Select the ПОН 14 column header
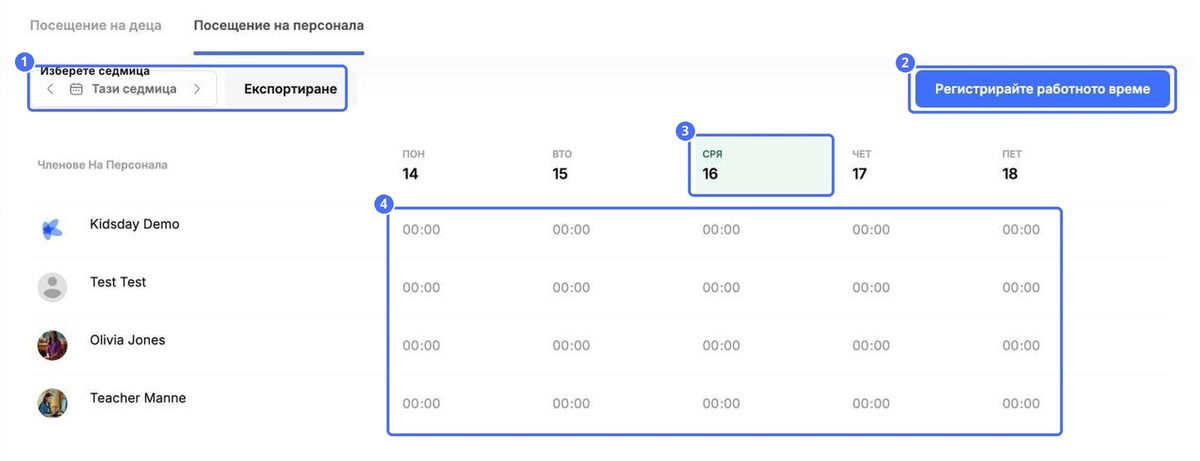The width and height of the screenshot is (1200, 461). click(x=411, y=165)
